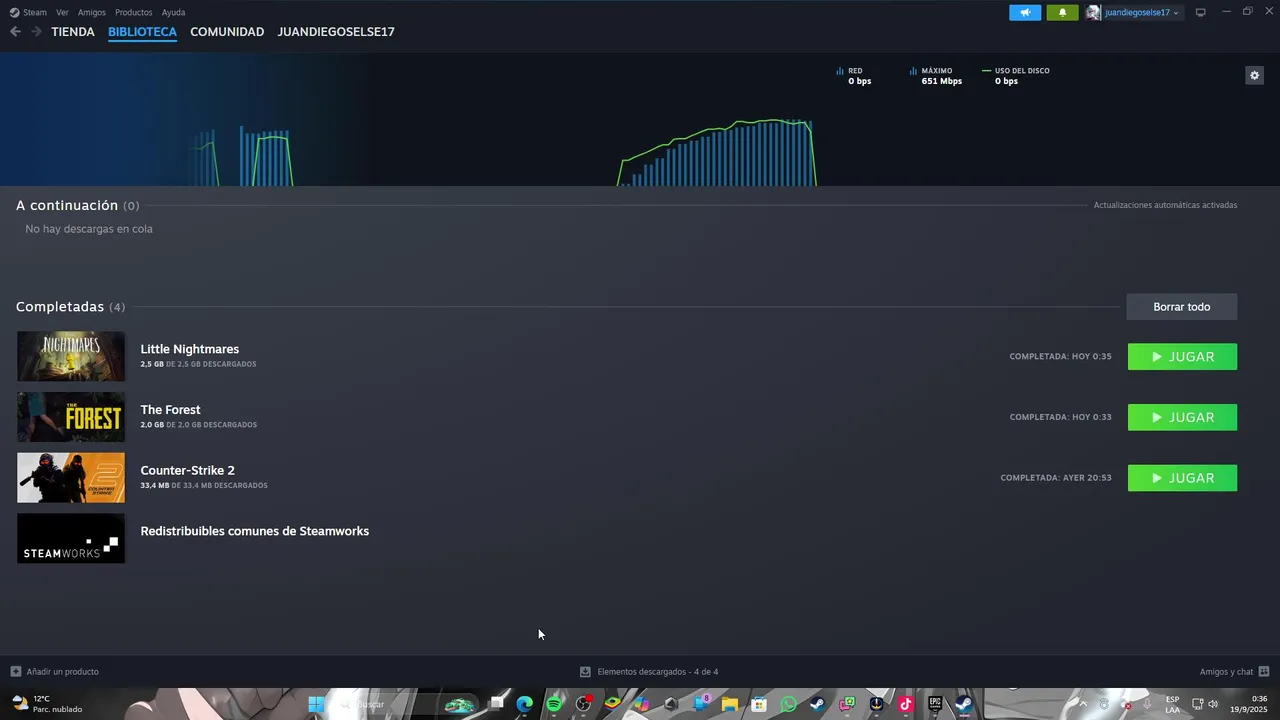Open the weather widget showing 12°C
The width and height of the screenshot is (1280, 720).
(x=46, y=704)
